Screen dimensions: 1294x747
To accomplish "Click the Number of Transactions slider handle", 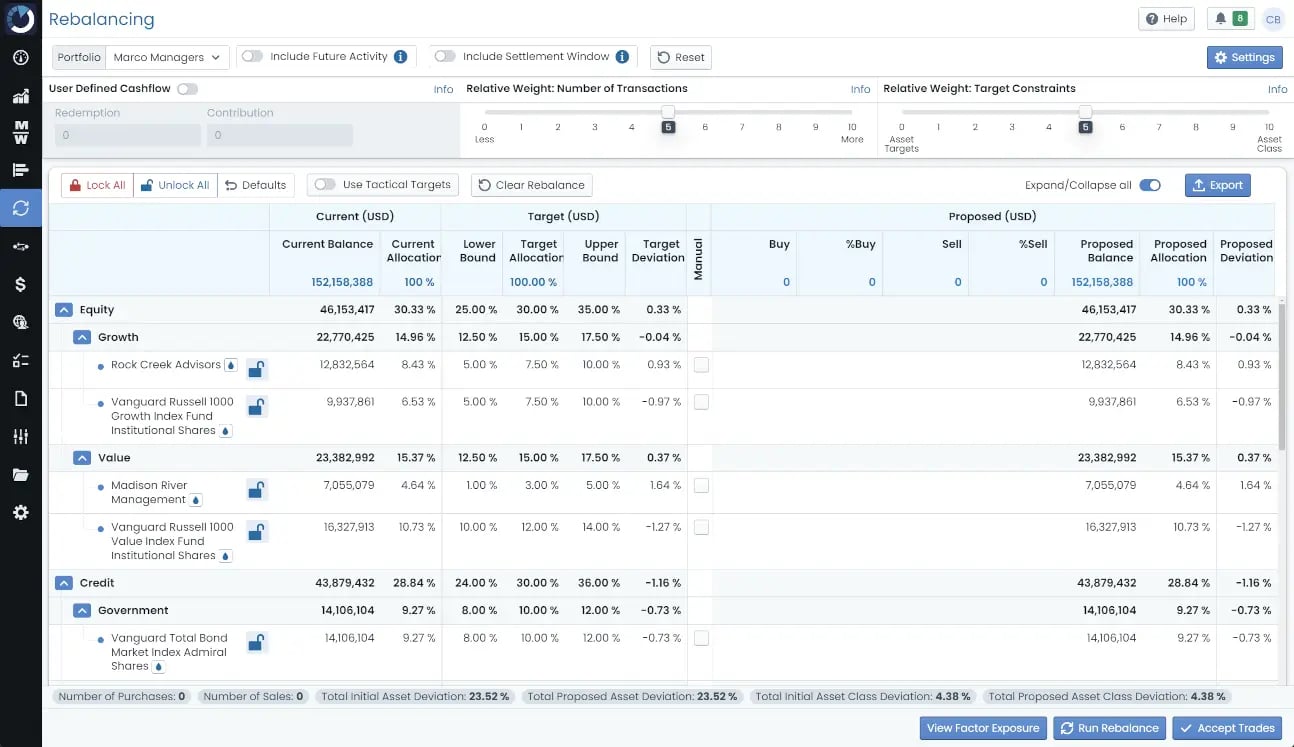I will [668, 112].
